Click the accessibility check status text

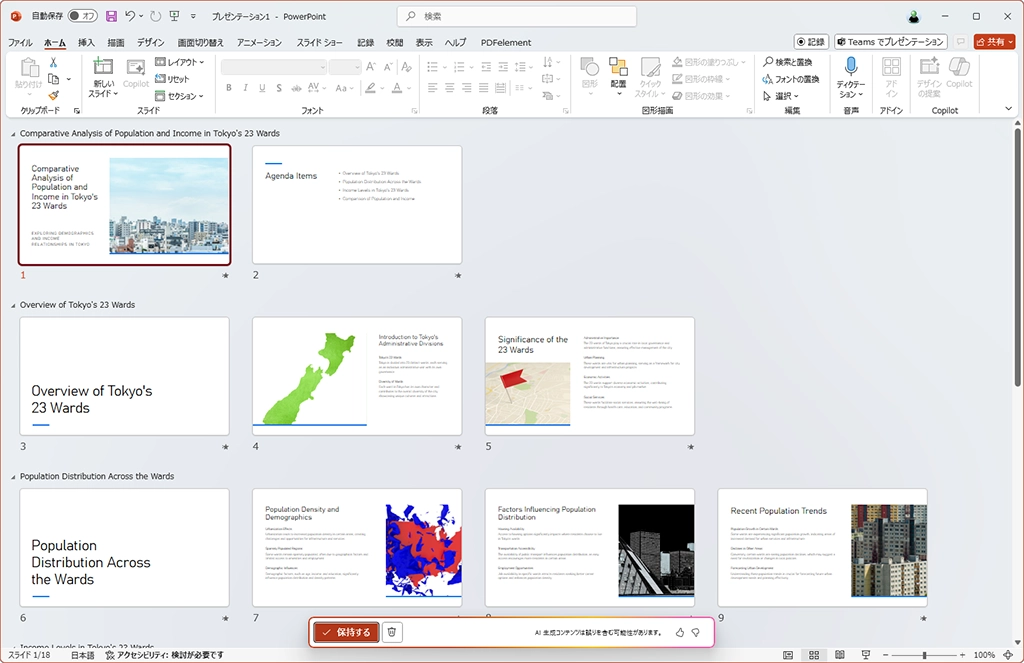coord(165,655)
